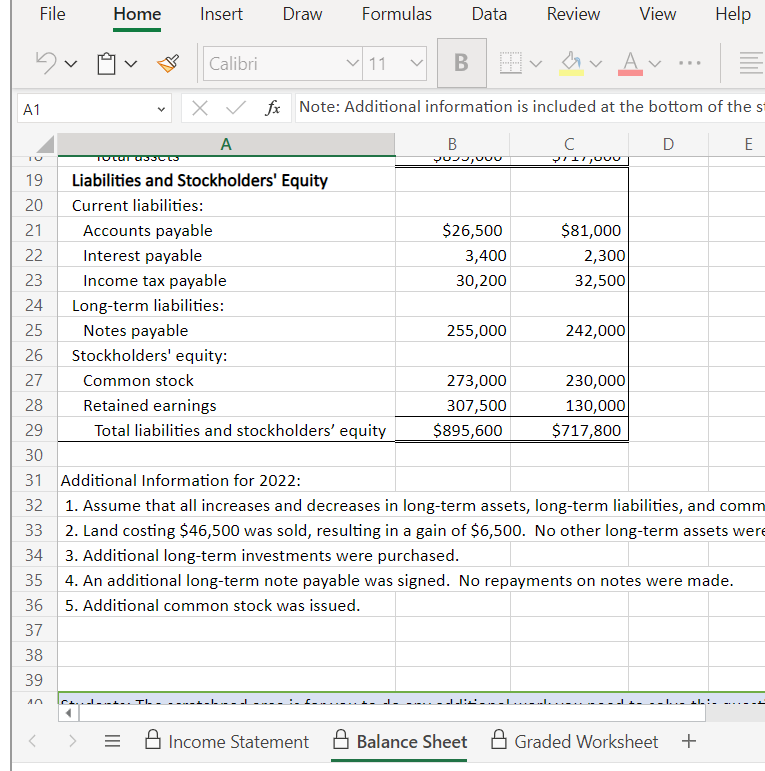
Task: Open the Help ribbon tab
Action: 733,14
